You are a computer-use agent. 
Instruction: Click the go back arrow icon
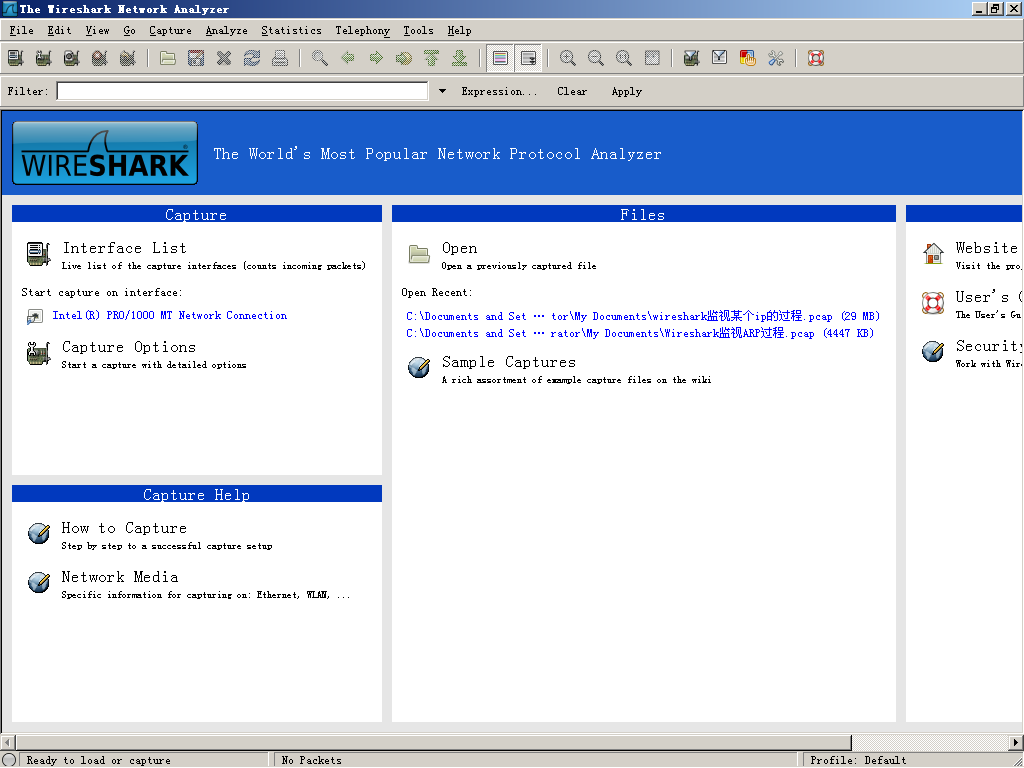click(348, 58)
